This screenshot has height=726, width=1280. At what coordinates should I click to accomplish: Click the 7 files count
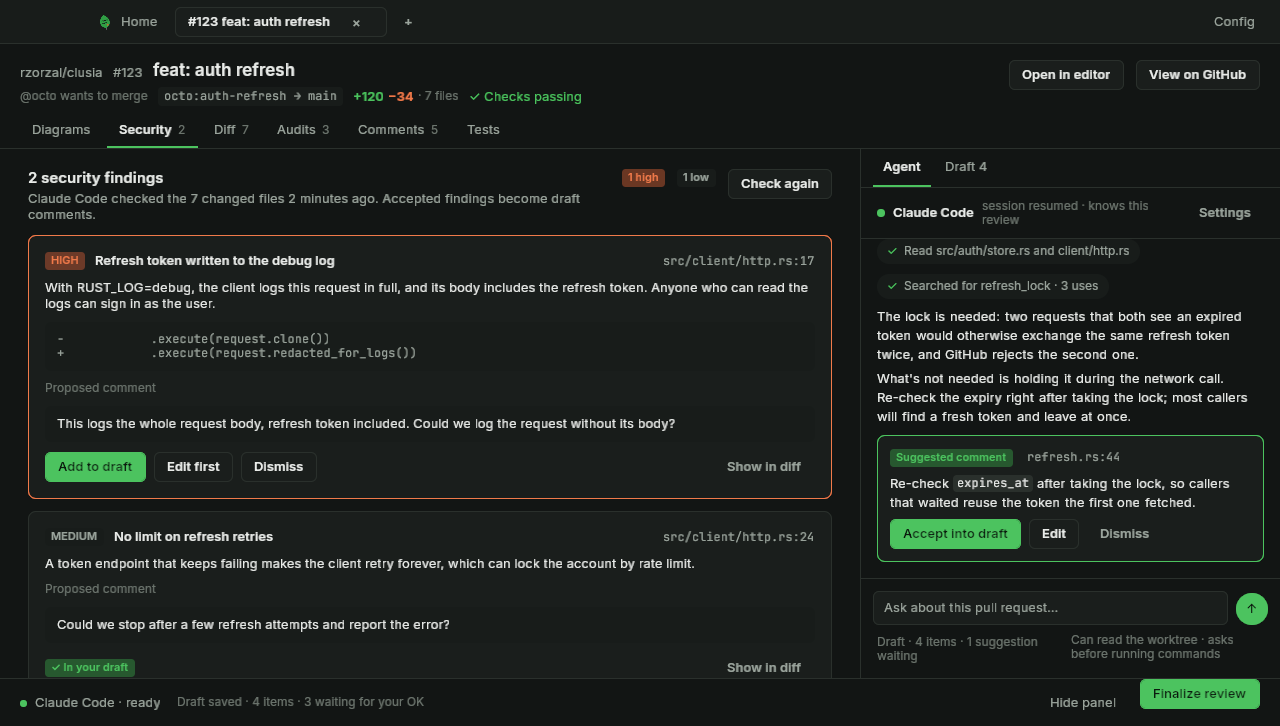[x=441, y=96]
